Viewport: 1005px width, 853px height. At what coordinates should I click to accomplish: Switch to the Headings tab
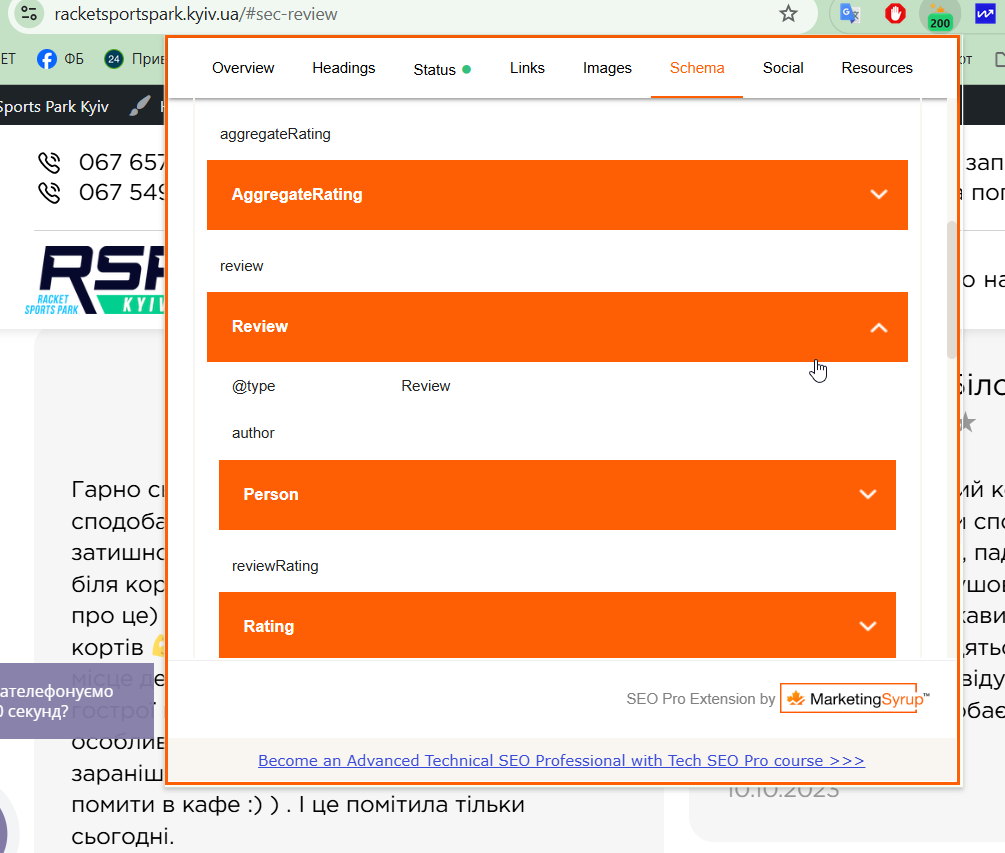point(344,68)
